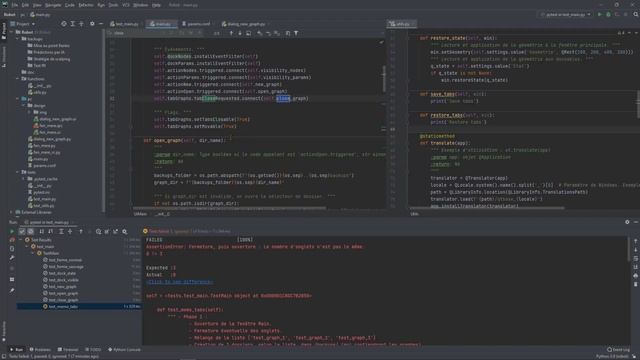Image resolution: width=640 pixels, height=360 pixels.
Task: Click the Project vertical side tab
Action: point(4,31)
